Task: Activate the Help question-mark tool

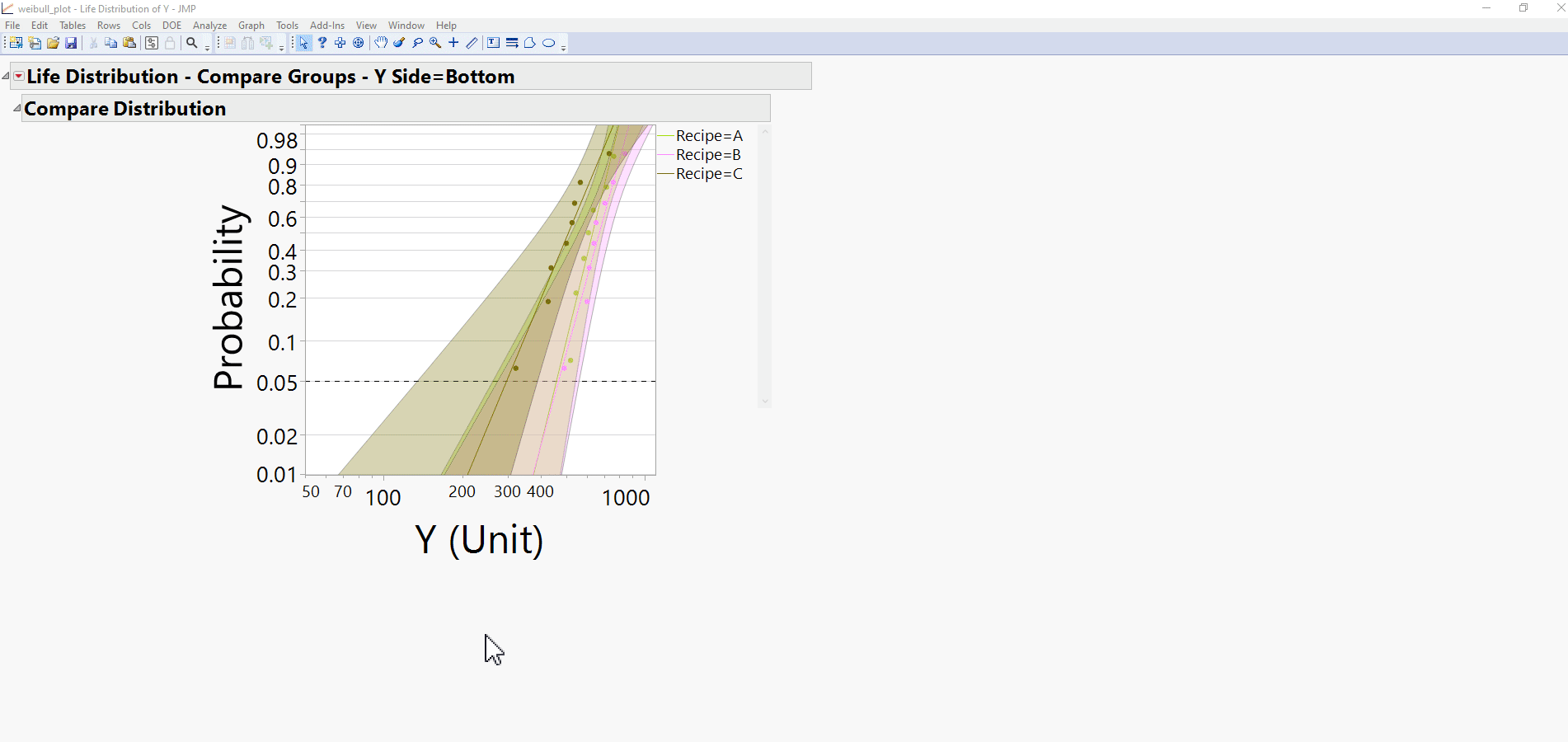Action: 322,43
